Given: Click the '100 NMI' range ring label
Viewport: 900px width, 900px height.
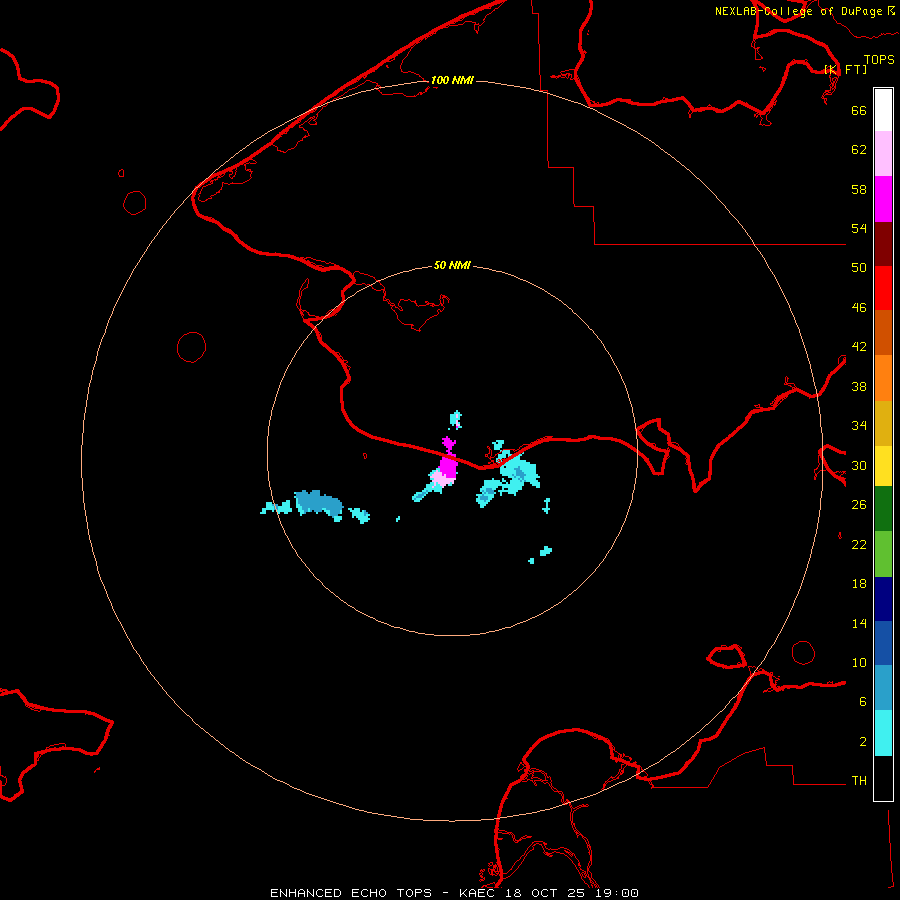Looking at the screenshot, I should pos(452,80).
